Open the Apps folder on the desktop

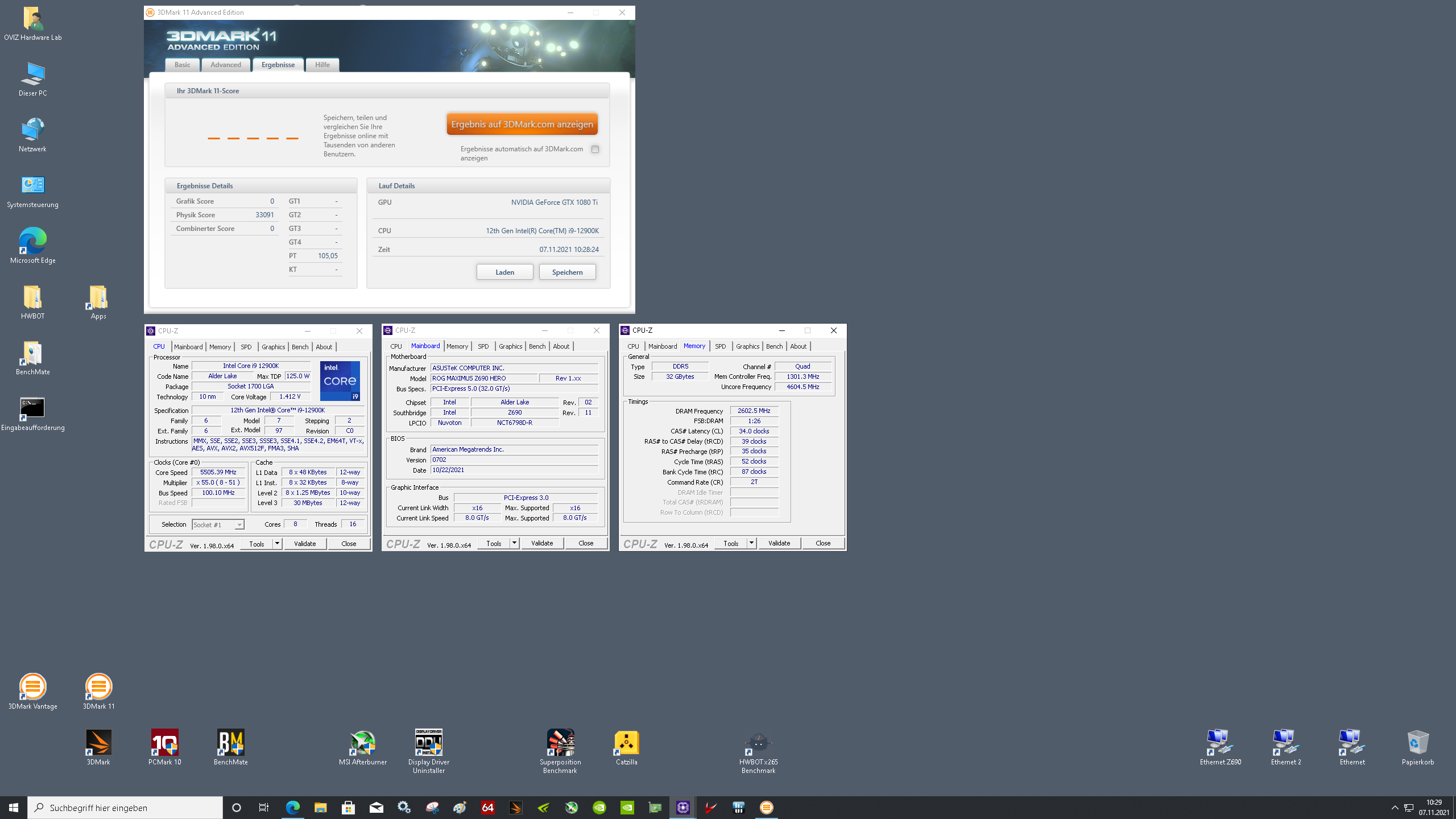pyautogui.click(x=98, y=302)
